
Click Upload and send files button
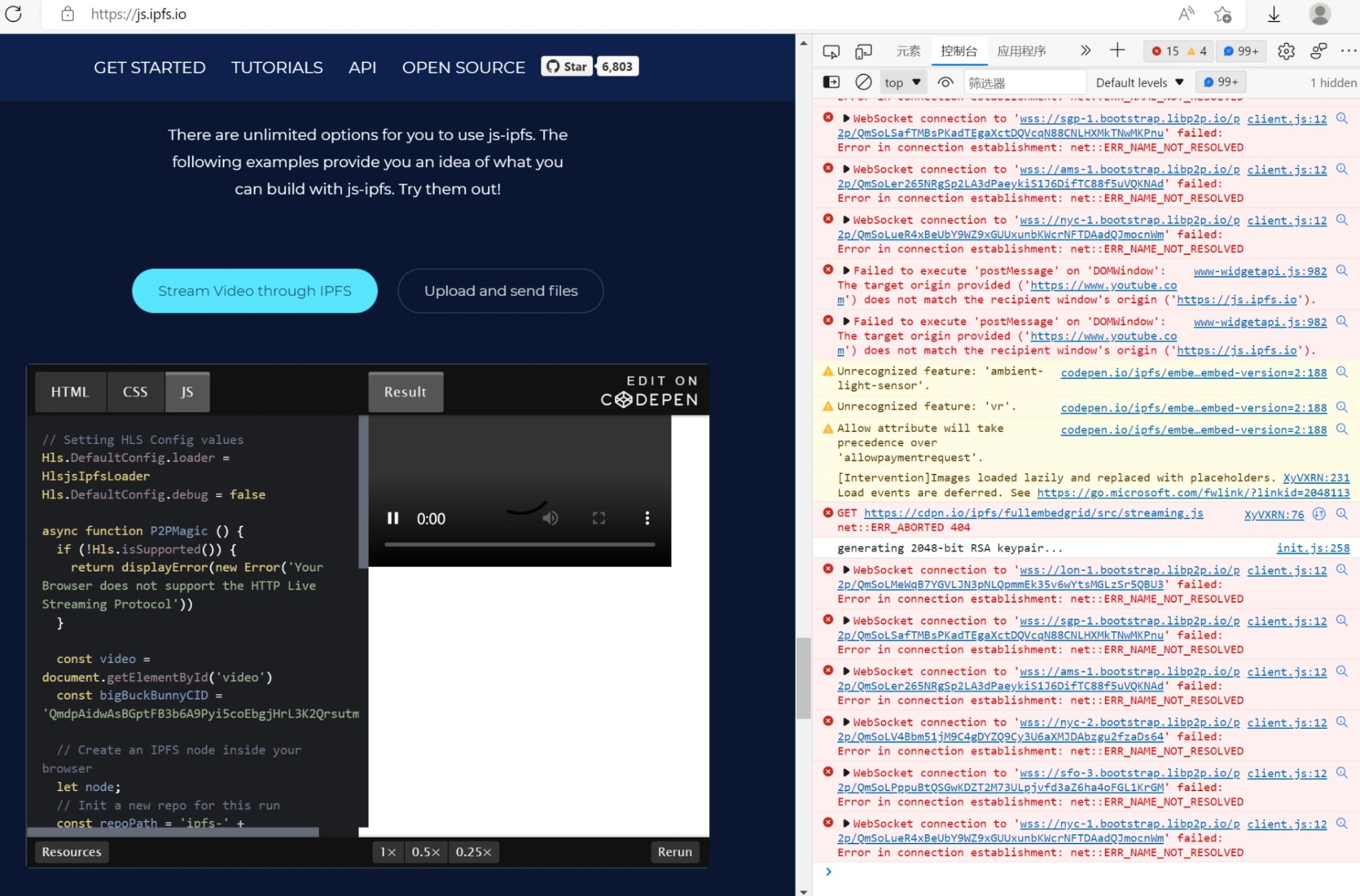pyautogui.click(x=500, y=290)
